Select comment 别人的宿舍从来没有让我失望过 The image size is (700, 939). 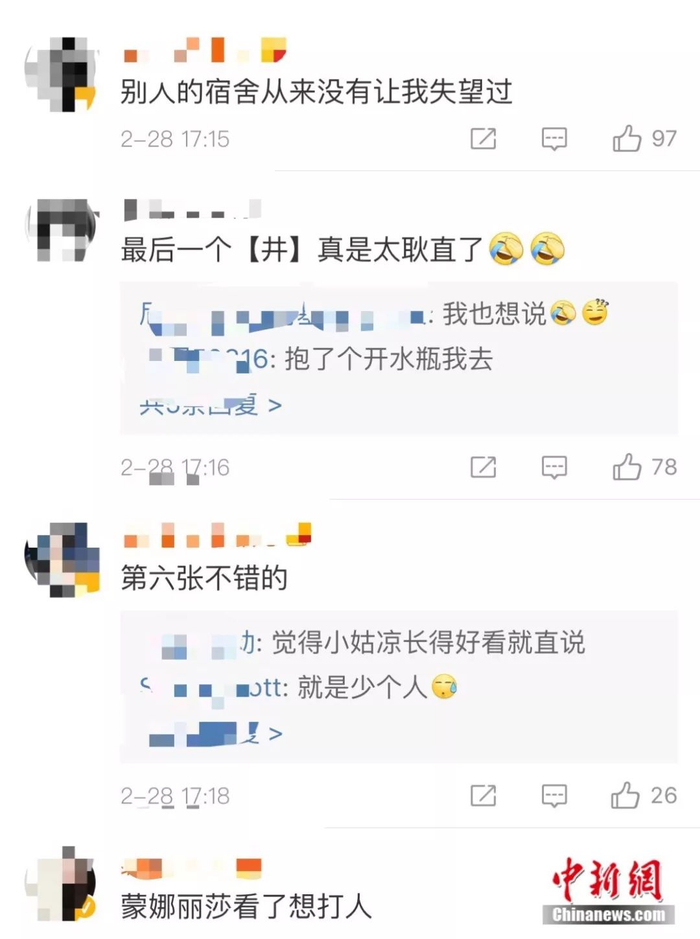(316, 92)
